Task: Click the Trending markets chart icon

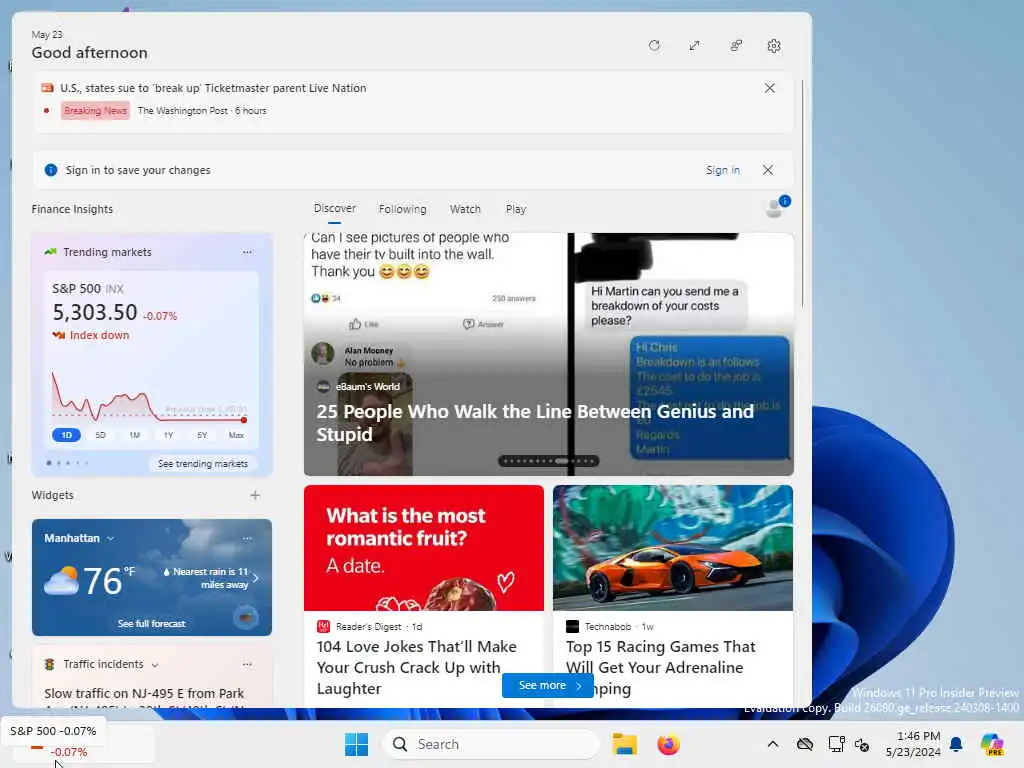Action: (50, 252)
